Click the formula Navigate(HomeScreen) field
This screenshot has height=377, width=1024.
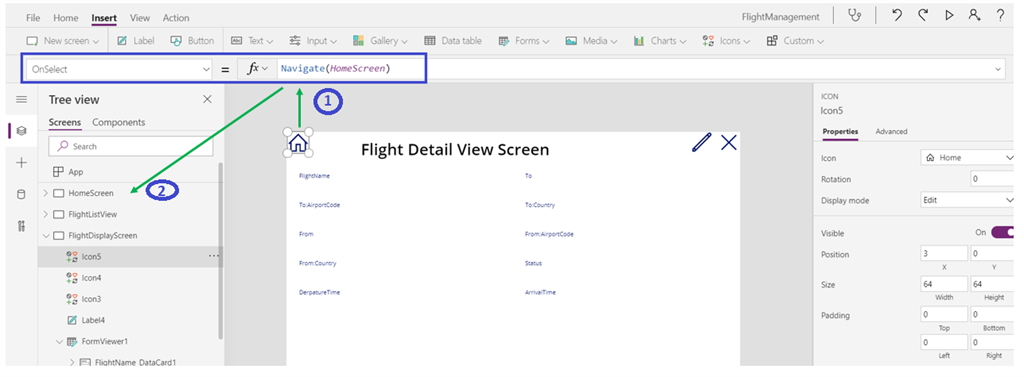point(335,68)
